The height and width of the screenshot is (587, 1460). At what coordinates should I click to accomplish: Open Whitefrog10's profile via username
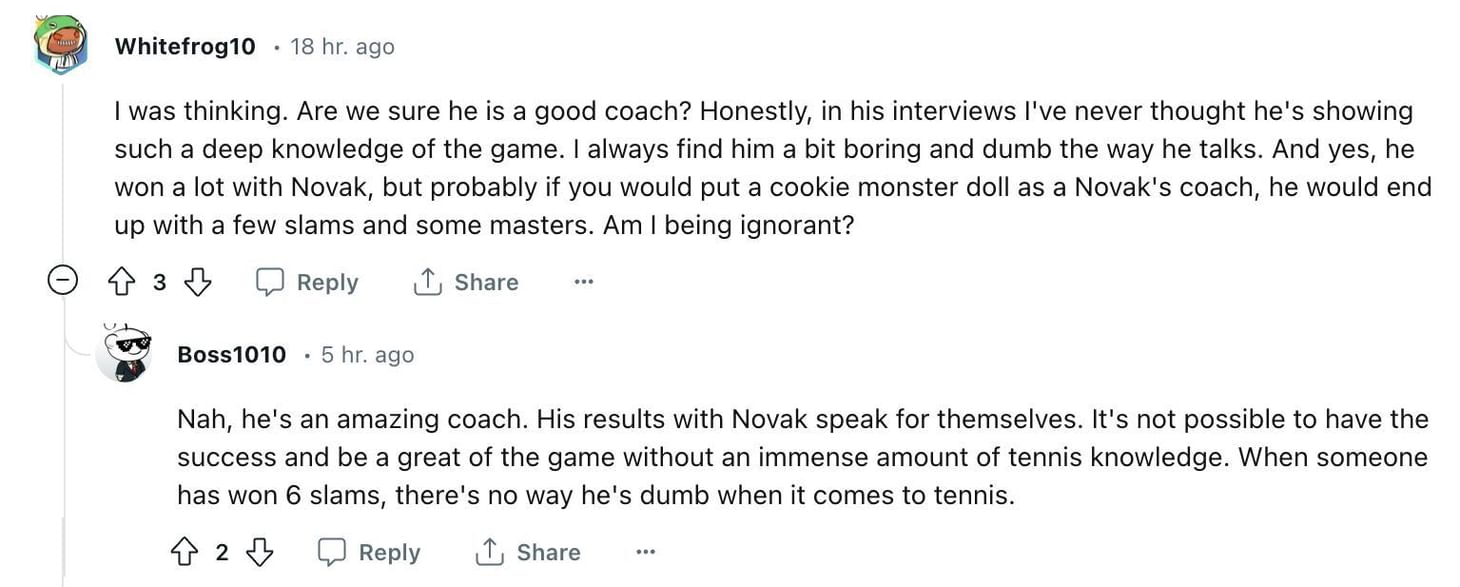[184, 46]
